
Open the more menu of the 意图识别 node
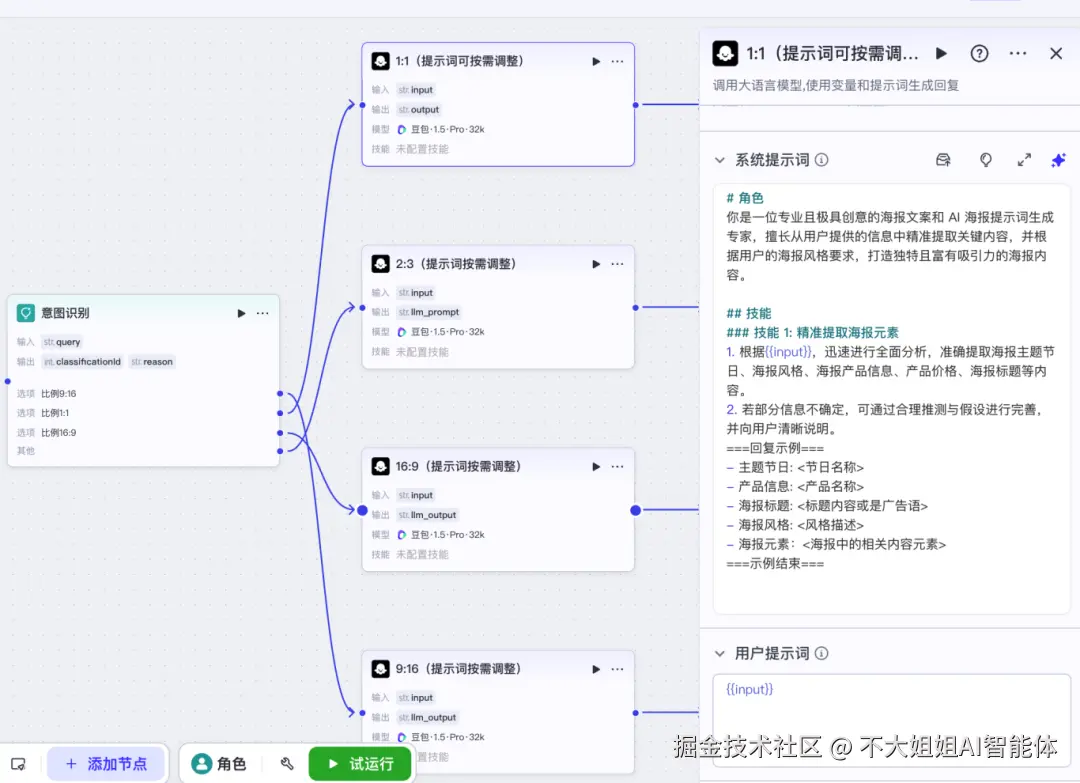click(x=262, y=313)
